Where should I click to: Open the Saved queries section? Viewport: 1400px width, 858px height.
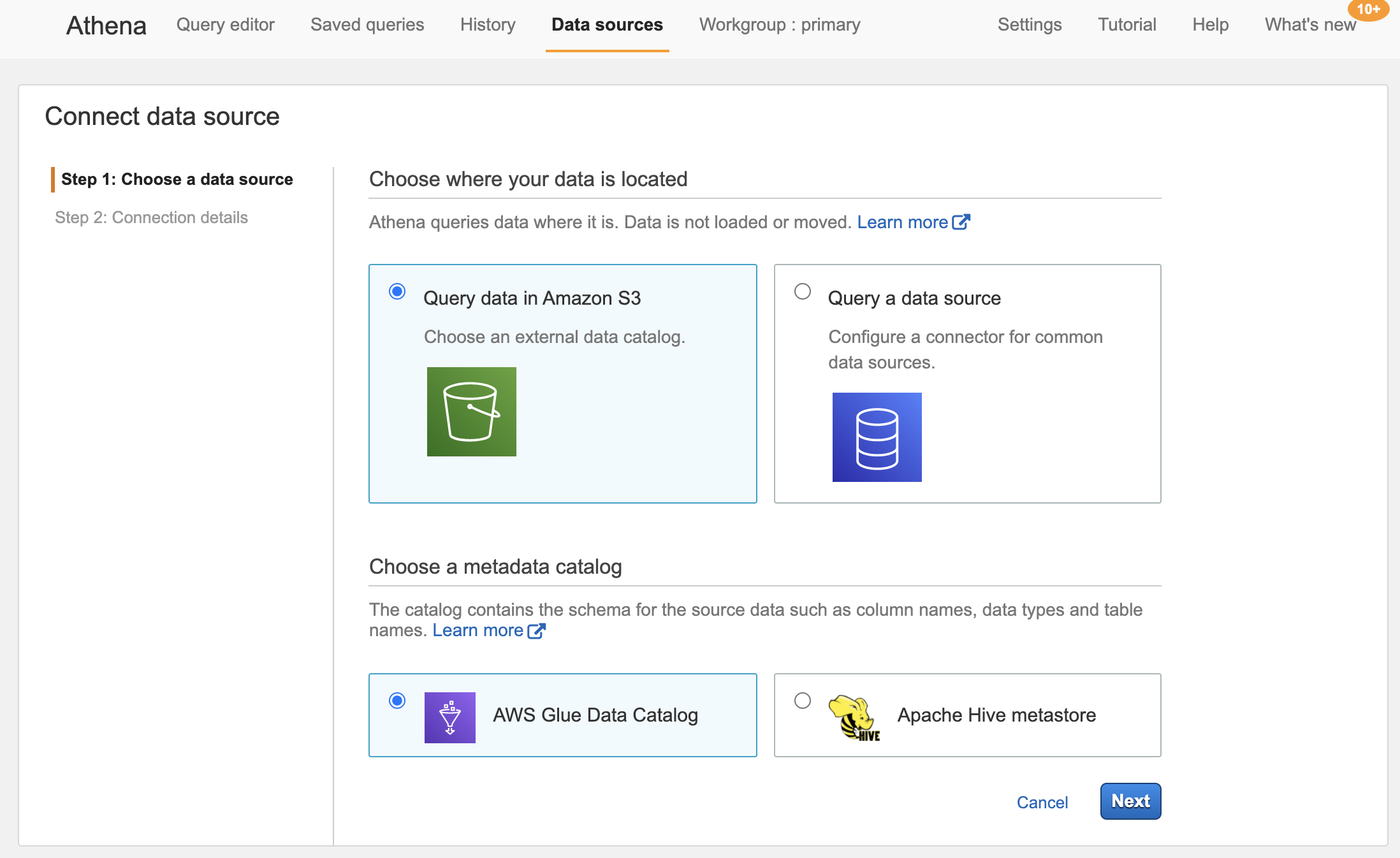pos(367,25)
